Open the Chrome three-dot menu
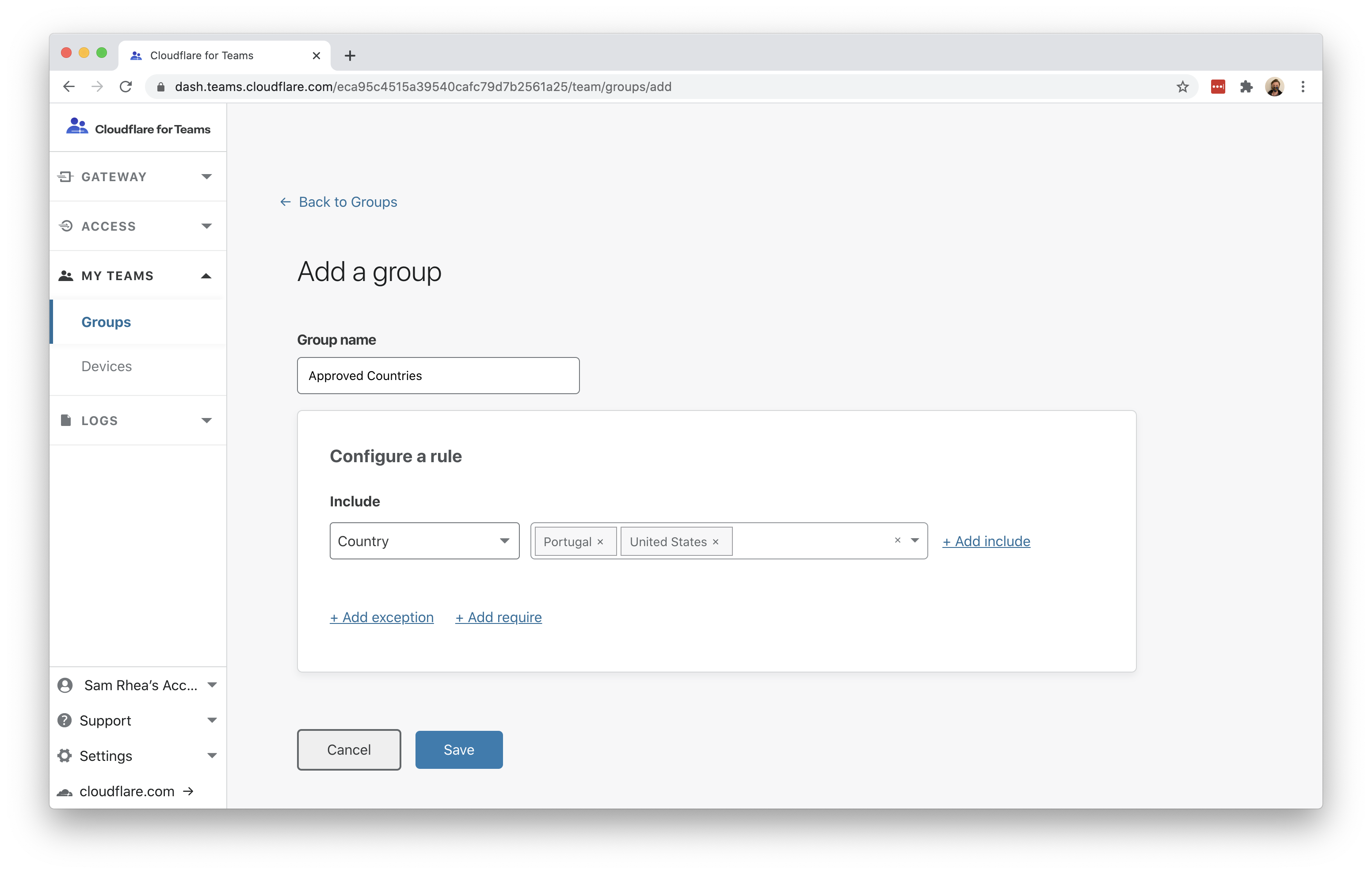The width and height of the screenshot is (1372, 874). pos(1303,87)
